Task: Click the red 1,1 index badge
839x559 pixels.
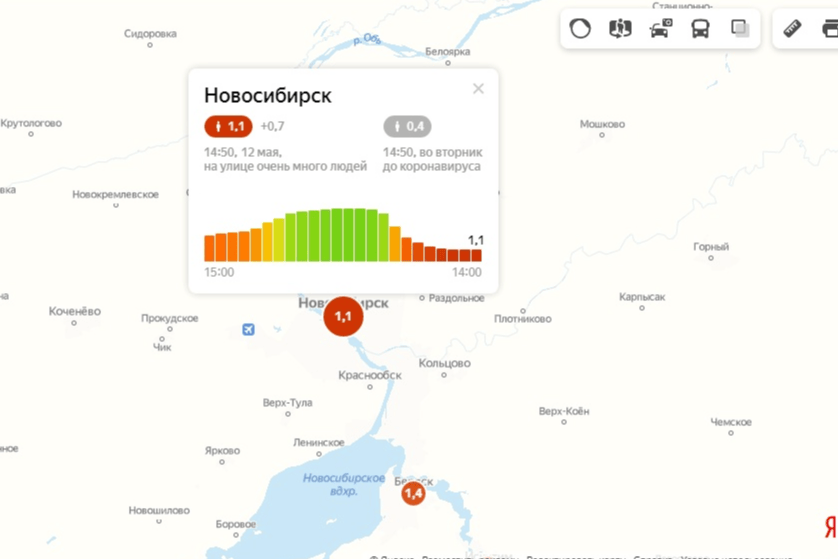Action: 228,126
